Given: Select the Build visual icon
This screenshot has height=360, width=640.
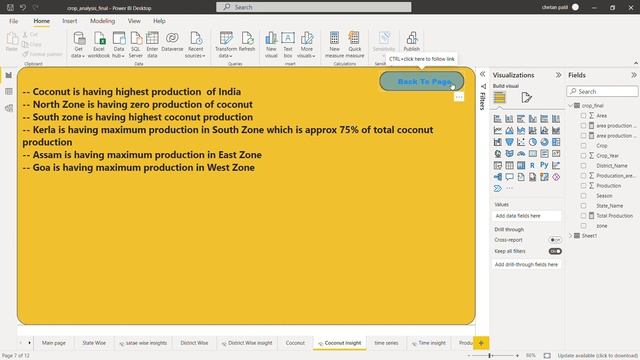Looking at the screenshot, I should pos(500,98).
